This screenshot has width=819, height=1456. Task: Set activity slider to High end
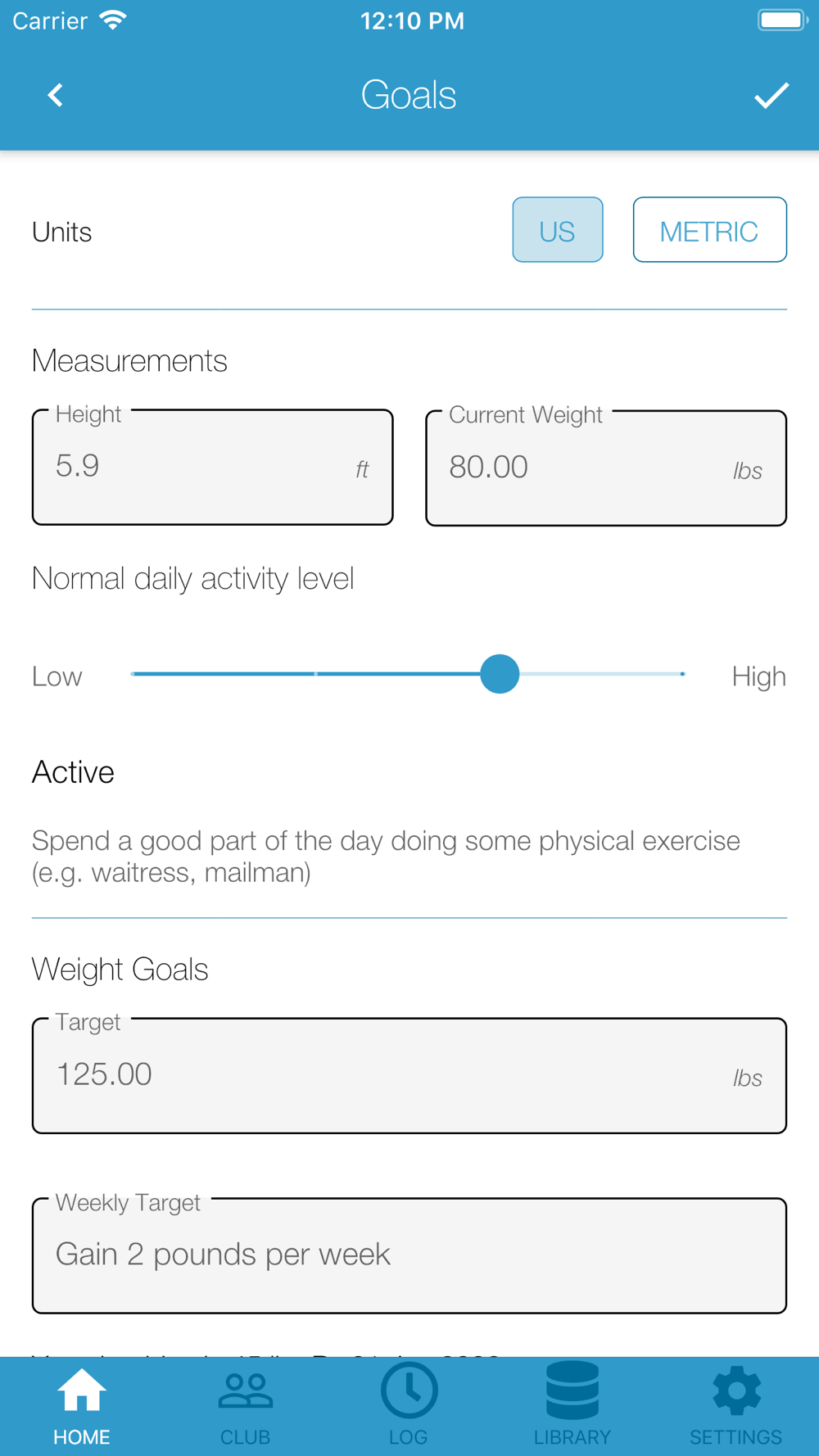(x=682, y=674)
